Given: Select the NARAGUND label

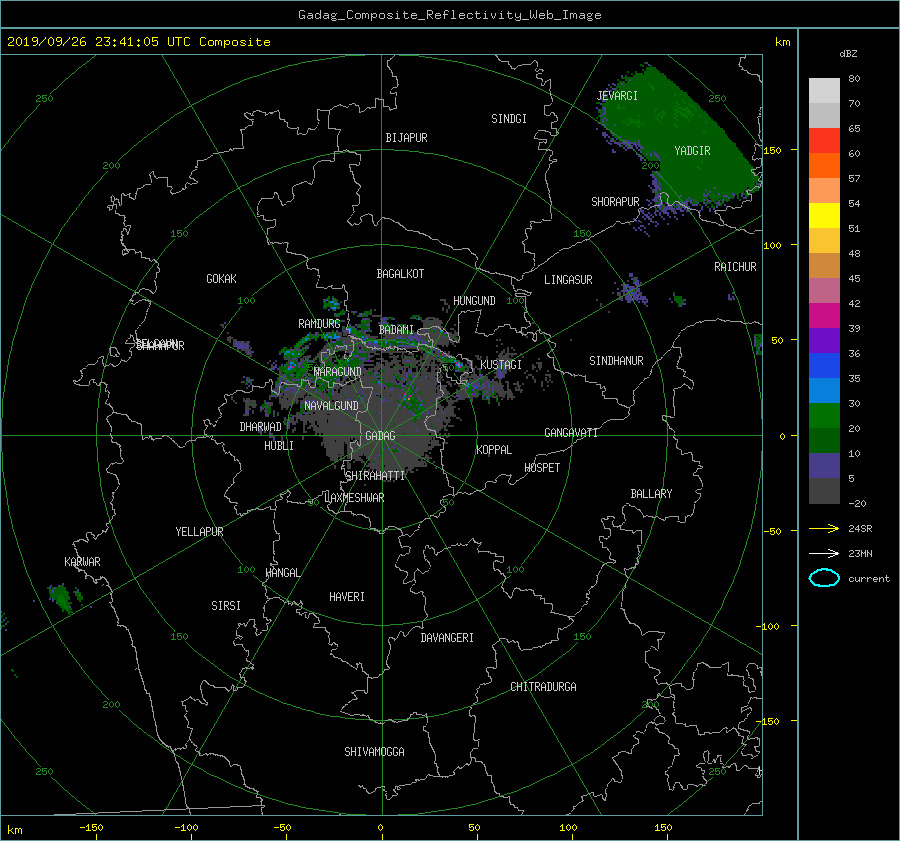Looking at the screenshot, I should (338, 372).
